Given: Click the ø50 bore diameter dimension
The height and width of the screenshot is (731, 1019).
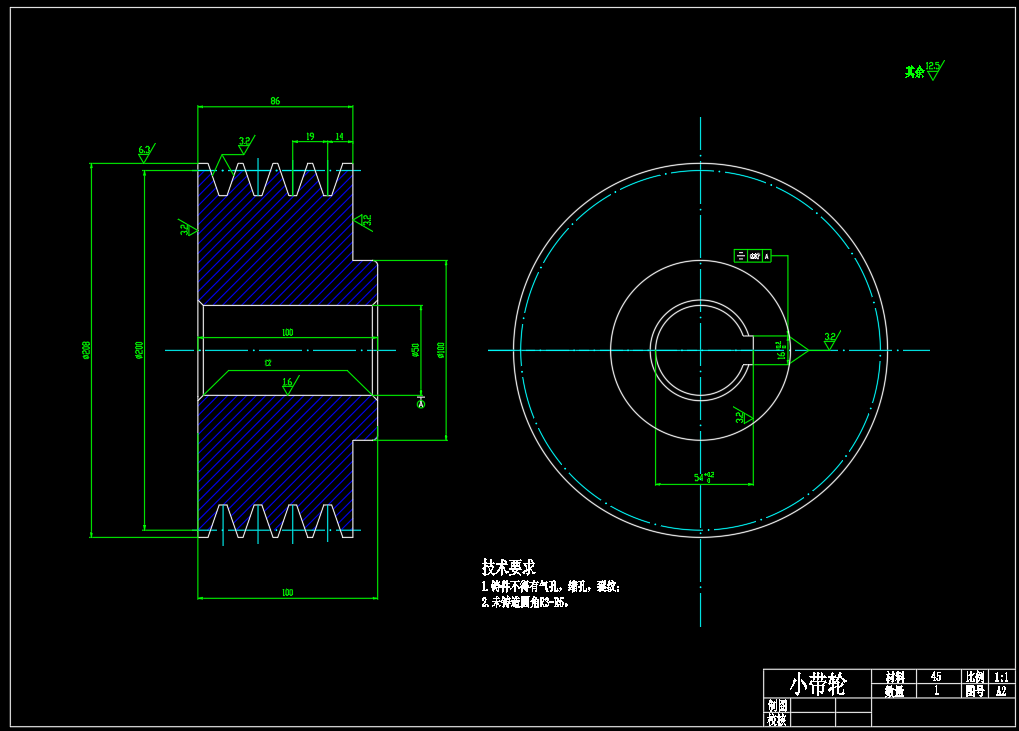Looking at the screenshot, I should click(x=416, y=350).
